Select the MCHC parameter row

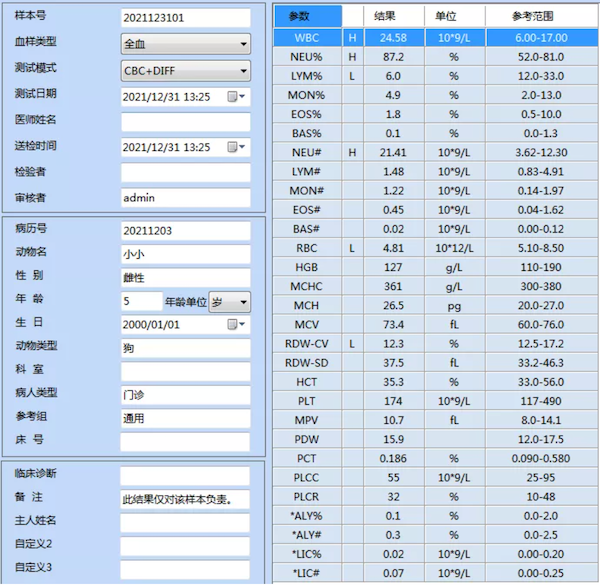[435, 287]
